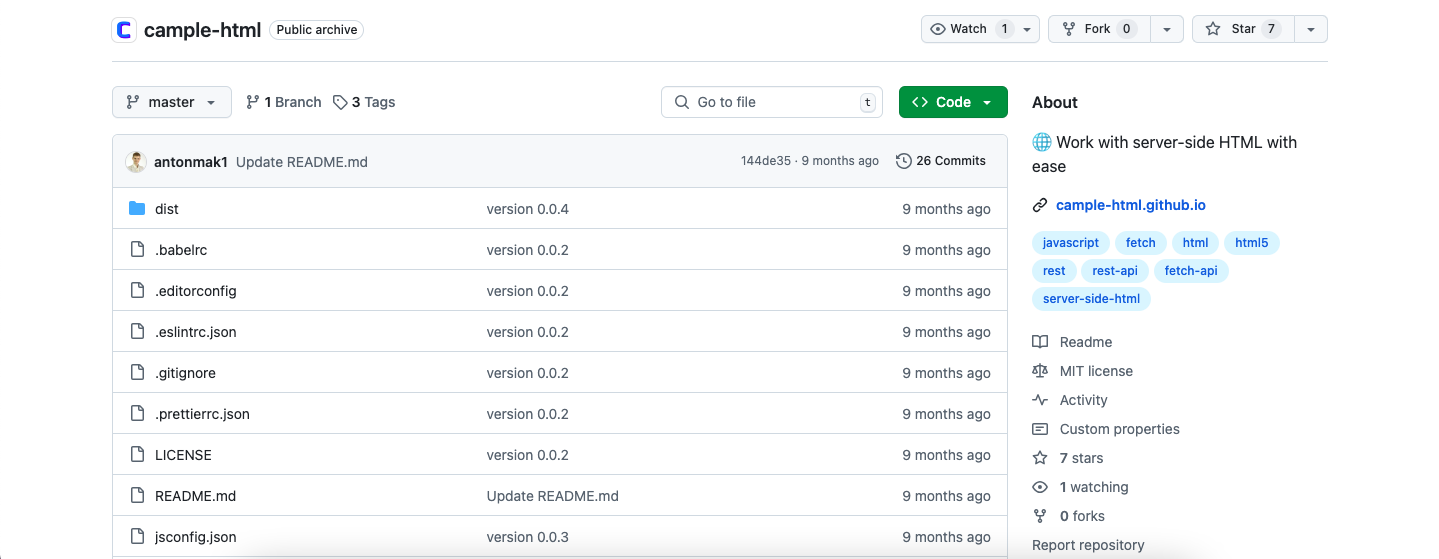Select the html5 topic tag
The image size is (1439, 559).
click(x=1251, y=243)
